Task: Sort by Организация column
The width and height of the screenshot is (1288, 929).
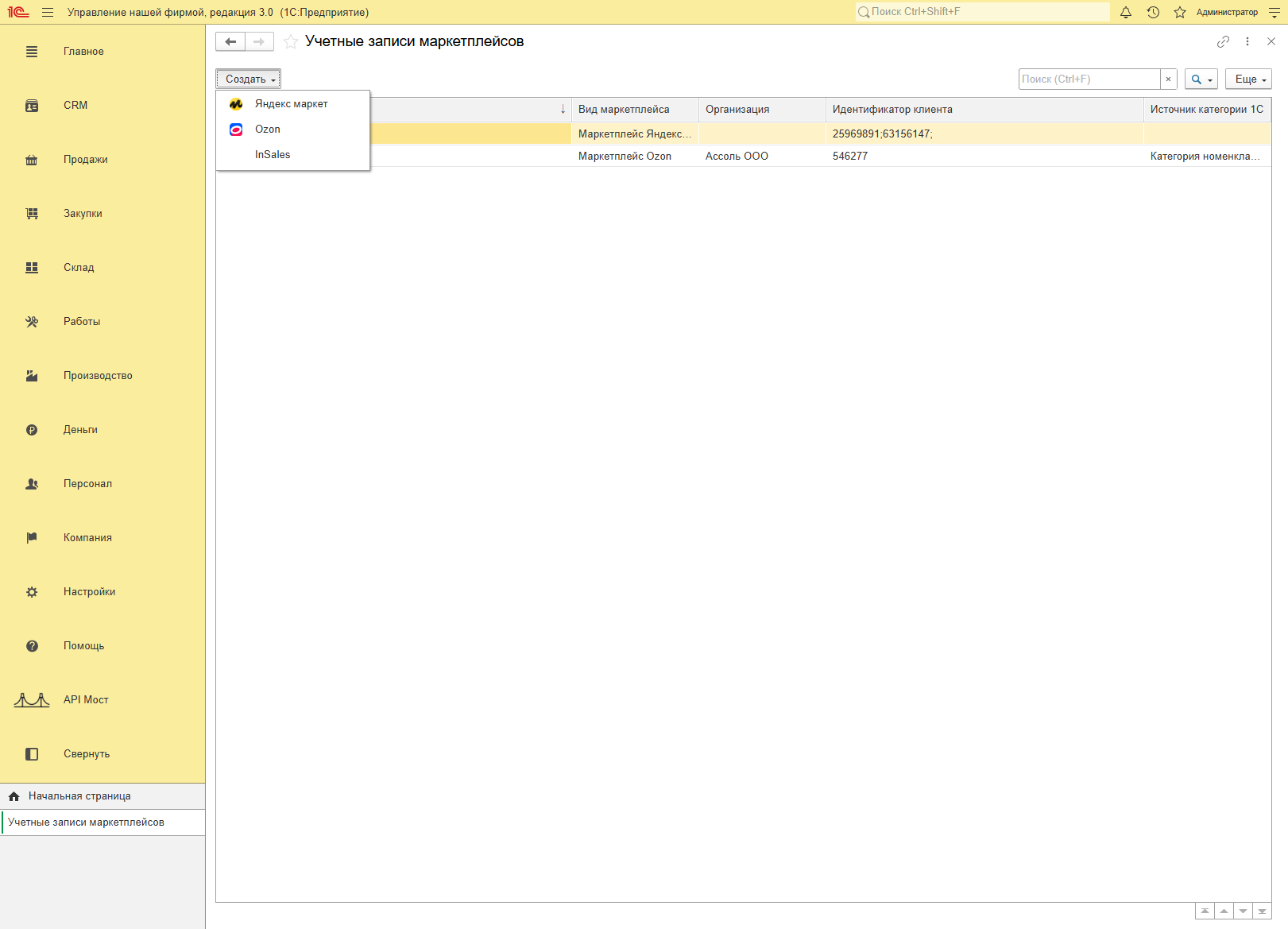Action: [762, 110]
